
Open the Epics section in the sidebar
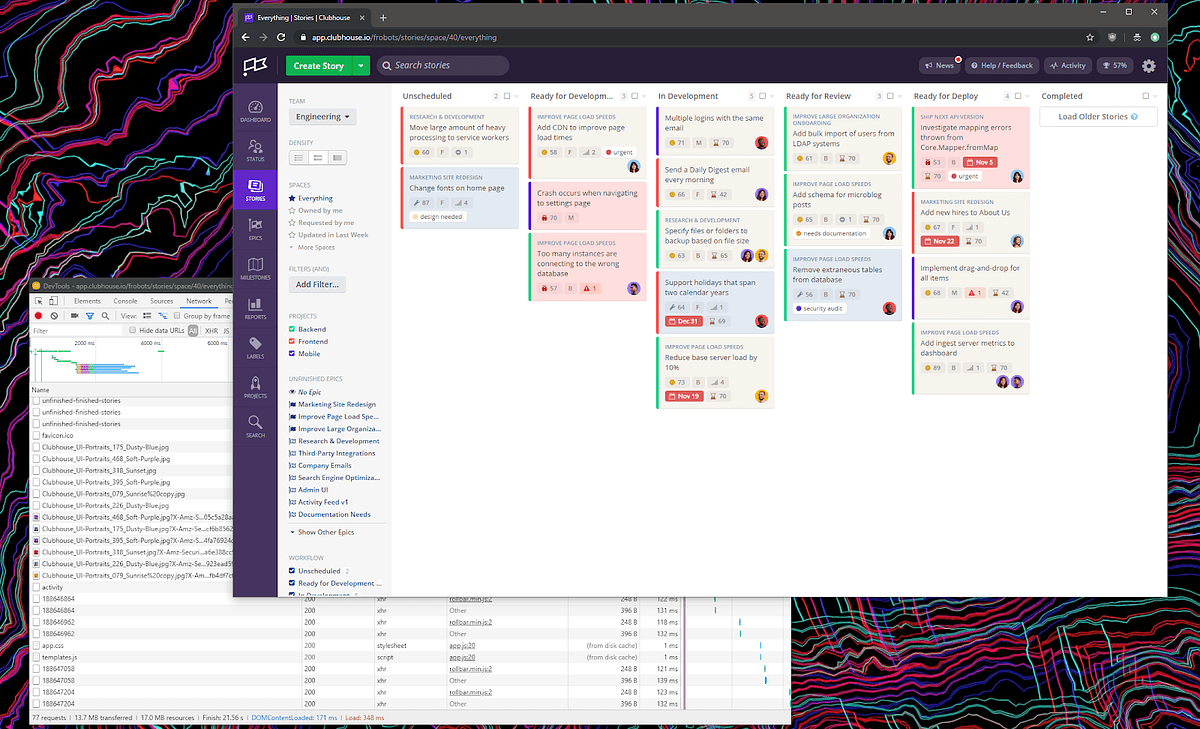[255, 226]
